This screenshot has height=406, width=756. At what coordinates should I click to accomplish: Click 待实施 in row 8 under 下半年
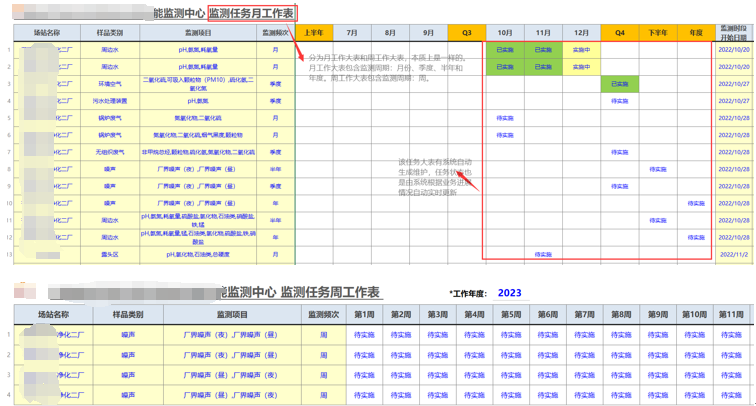pos(658,169)
